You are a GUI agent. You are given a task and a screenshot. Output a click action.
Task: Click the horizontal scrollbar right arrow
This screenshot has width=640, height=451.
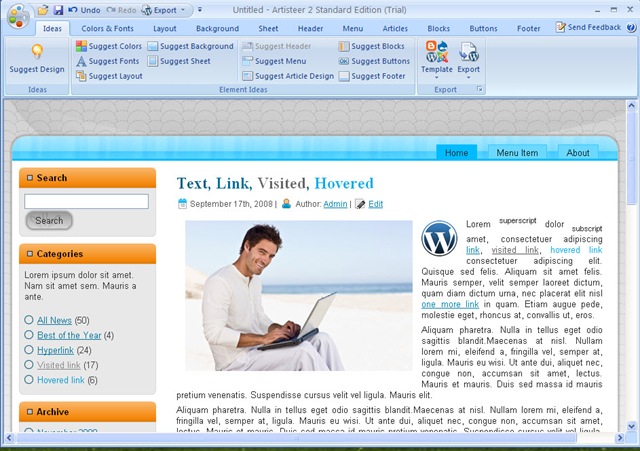[620, 438]
